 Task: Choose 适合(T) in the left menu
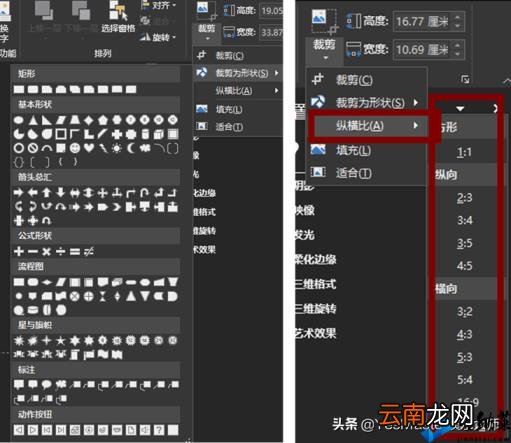coord(238,127)
